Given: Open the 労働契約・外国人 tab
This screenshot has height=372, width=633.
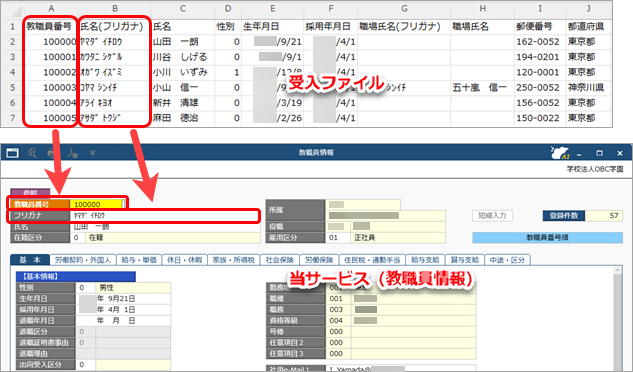Looking at the screenshot, I should click(x=83, y=260).
